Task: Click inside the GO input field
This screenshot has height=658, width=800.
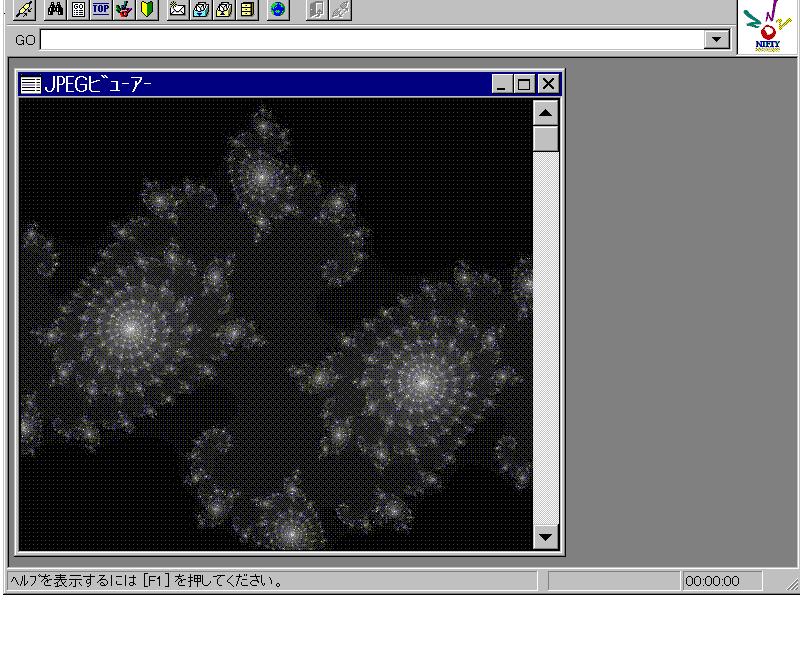Action: click(370, 39)
